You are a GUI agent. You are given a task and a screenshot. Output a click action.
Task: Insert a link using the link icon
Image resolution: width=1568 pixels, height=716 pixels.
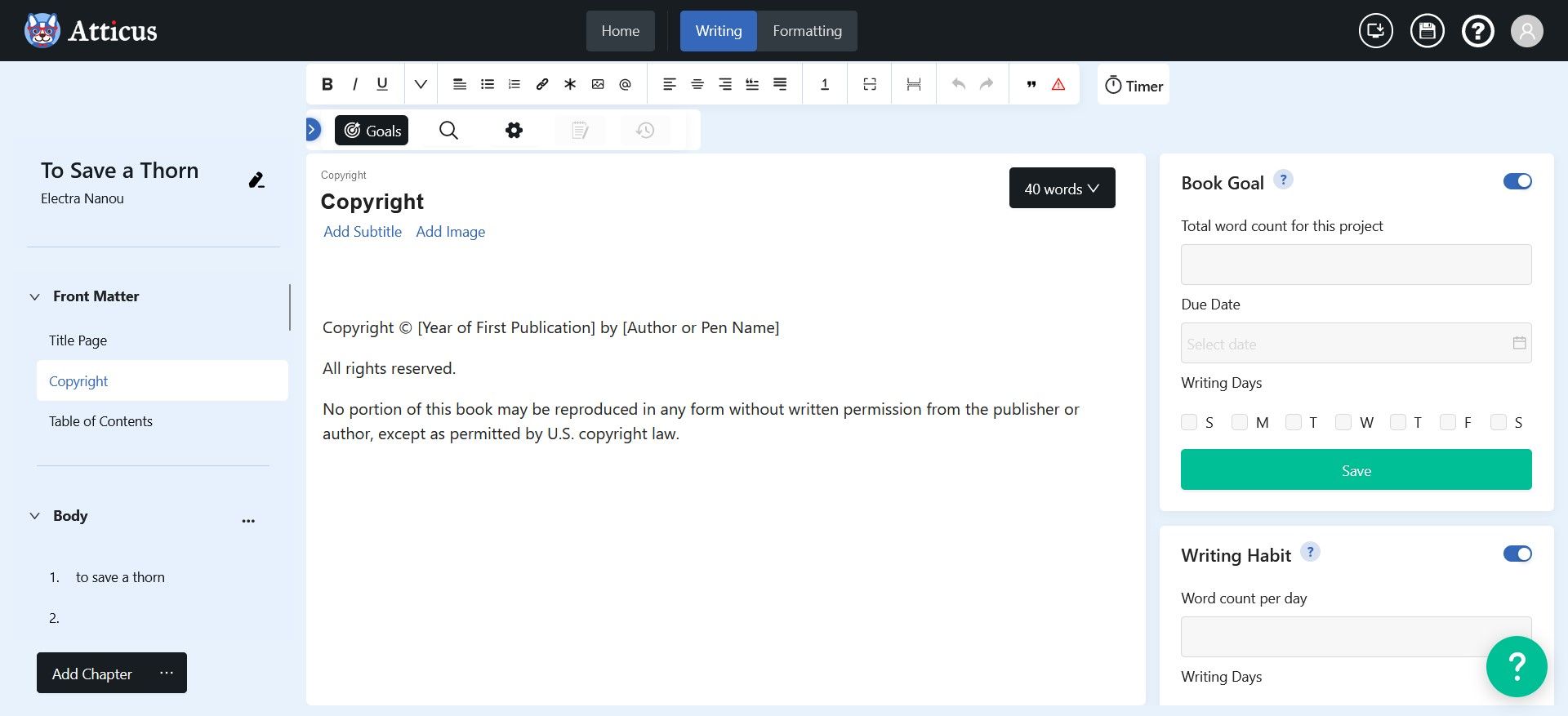pyautogui.click(x=542, y=84)
